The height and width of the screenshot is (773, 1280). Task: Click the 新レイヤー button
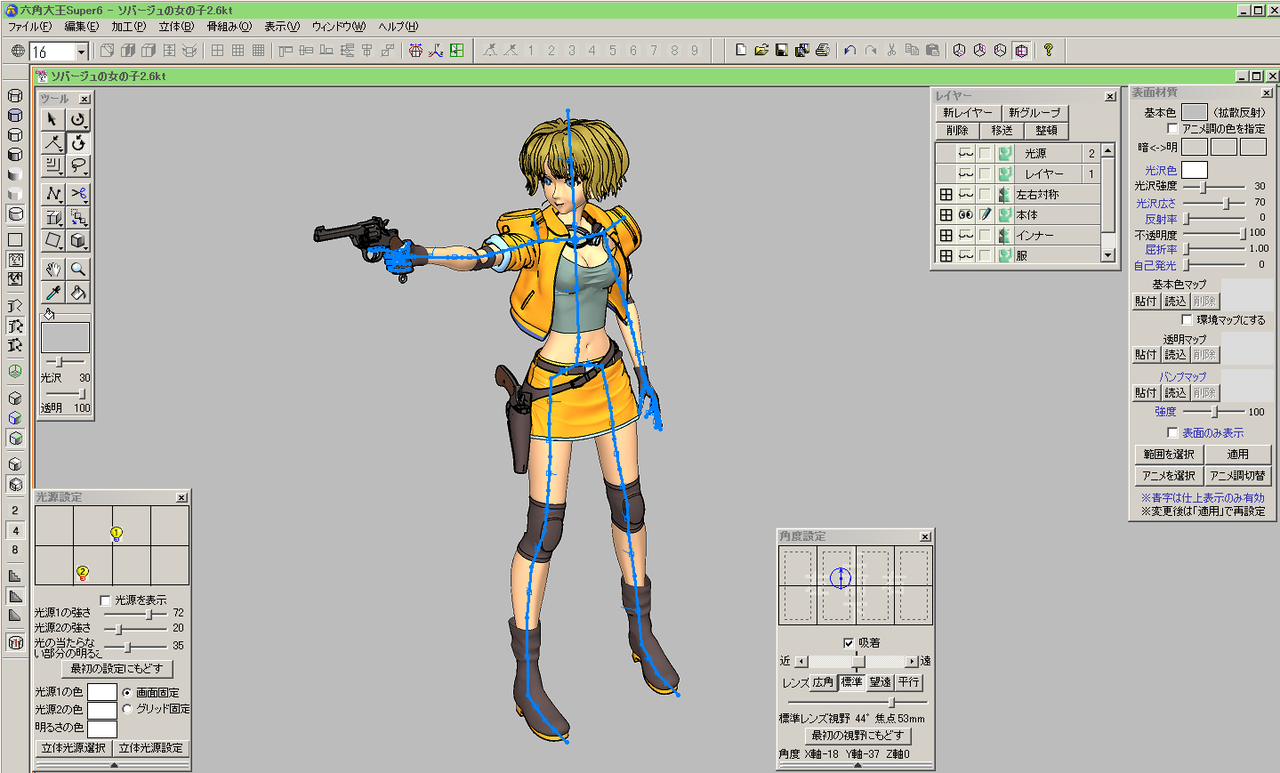(967, 113)
